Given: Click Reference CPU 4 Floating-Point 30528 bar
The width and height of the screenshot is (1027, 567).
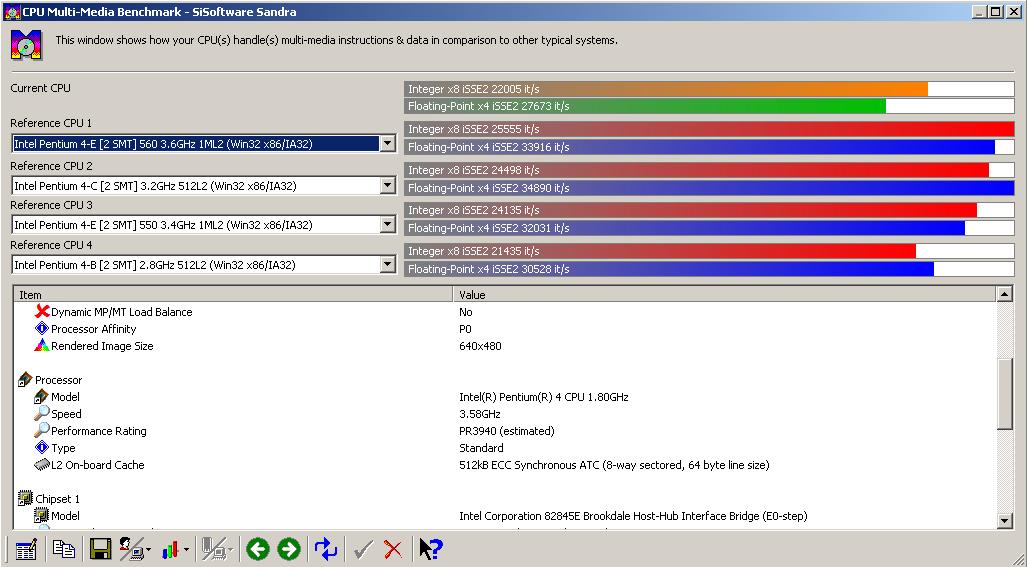Looking at the screenshot, I should pyautogui.click(x=669, y=269).
